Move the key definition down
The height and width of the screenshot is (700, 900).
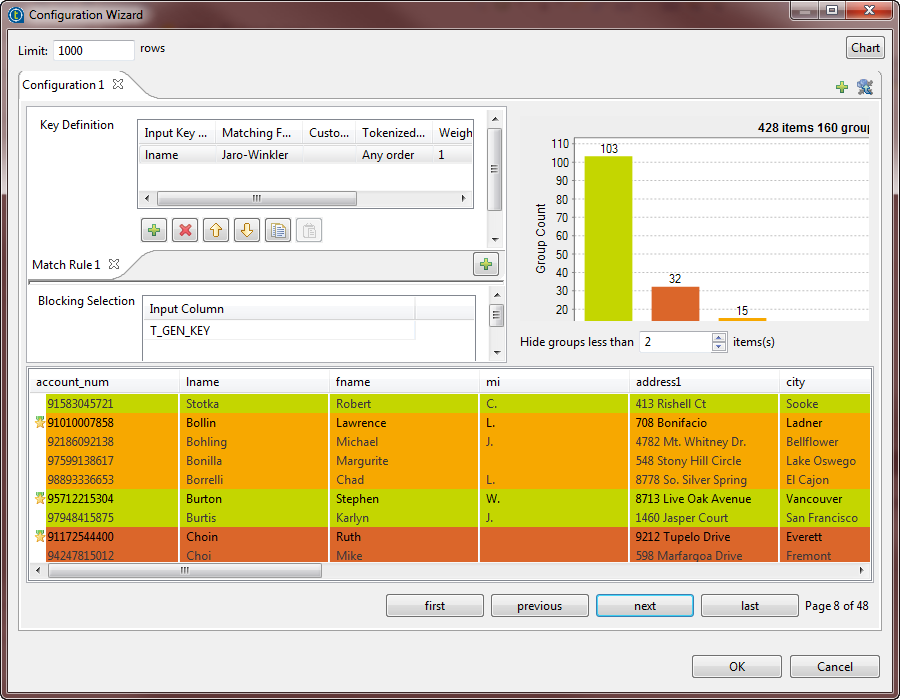(248, 230)
